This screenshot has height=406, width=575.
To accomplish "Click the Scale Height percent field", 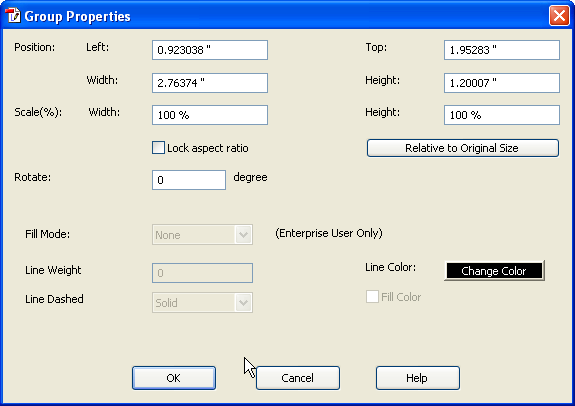I will coord(502,115).
